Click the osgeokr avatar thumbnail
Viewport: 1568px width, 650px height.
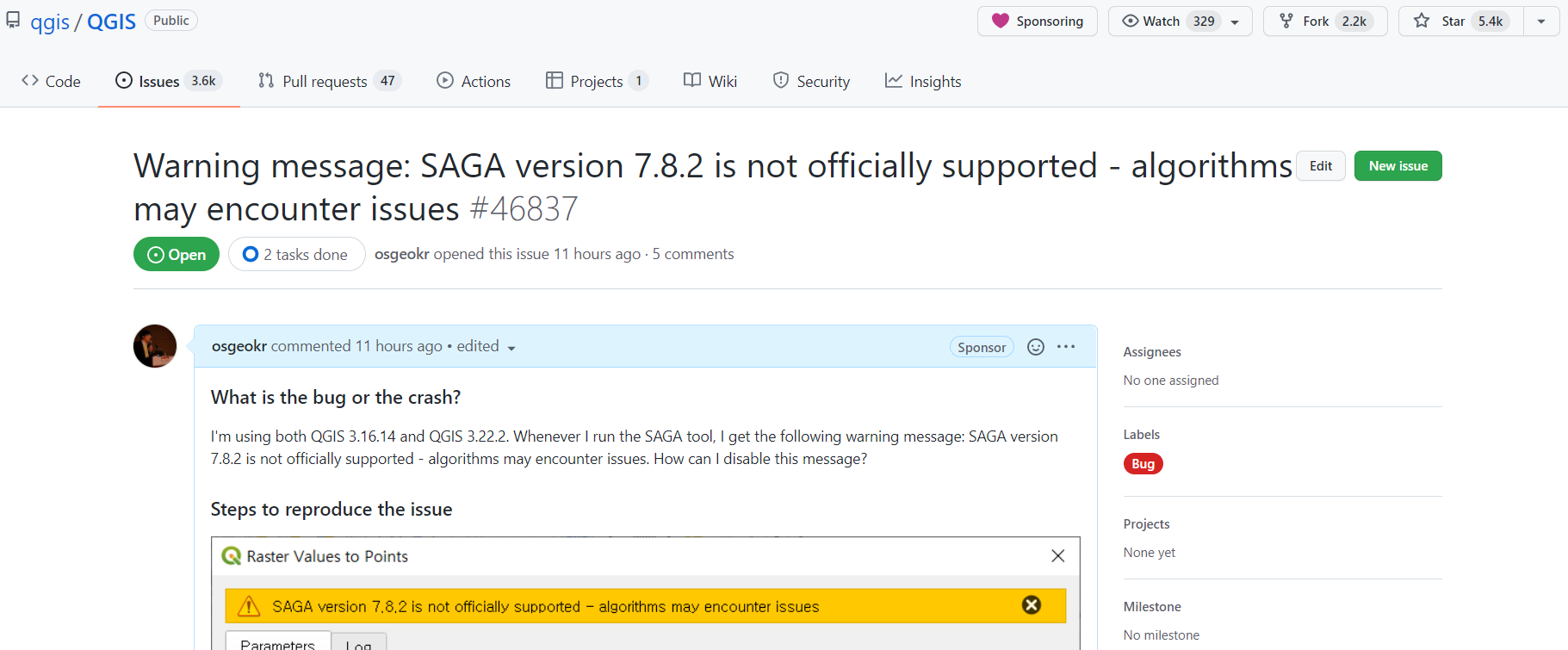[155, 346]
